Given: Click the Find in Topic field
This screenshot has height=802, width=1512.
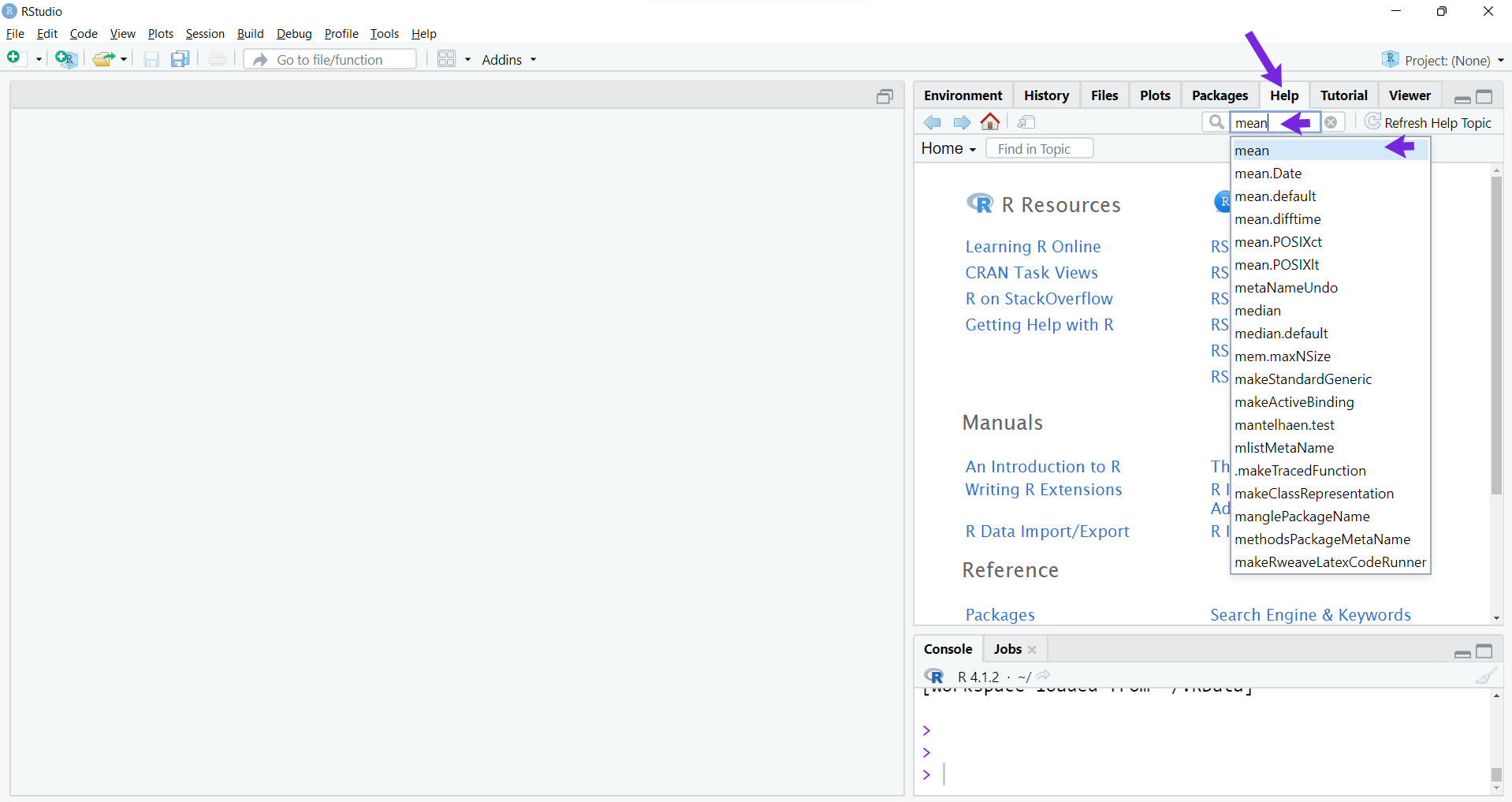Looking at the screenshot, I should click(x=1039, y=149).
